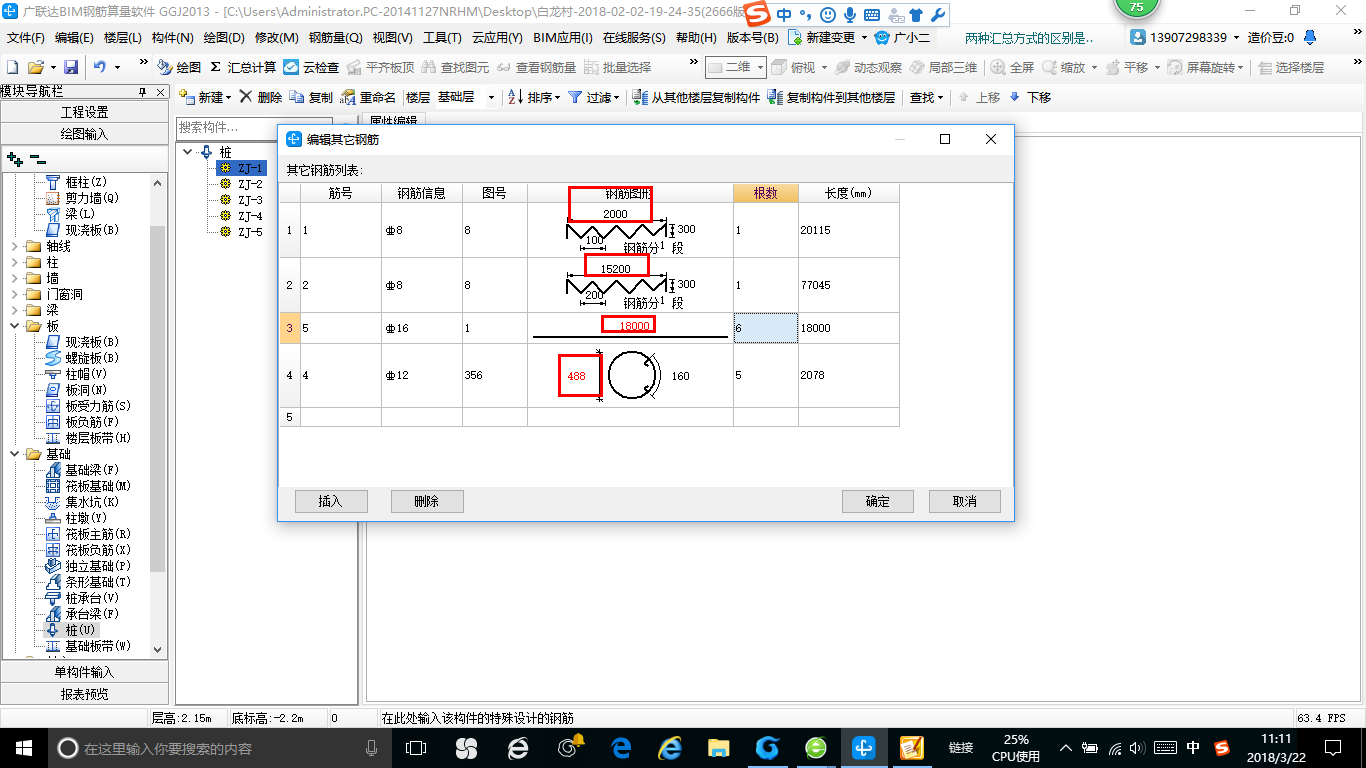Collapse all tree nodes minus icon

37,159
